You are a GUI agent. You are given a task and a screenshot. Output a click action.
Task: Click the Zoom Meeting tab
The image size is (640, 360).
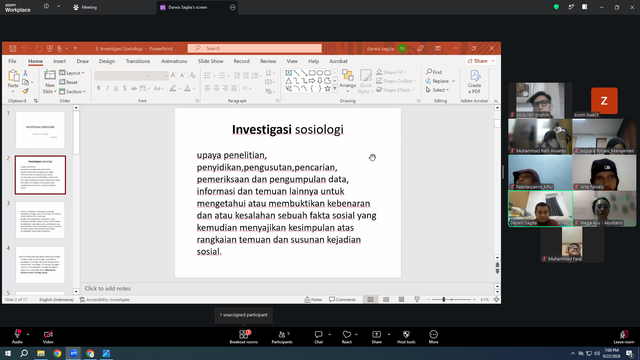point(85,7)
